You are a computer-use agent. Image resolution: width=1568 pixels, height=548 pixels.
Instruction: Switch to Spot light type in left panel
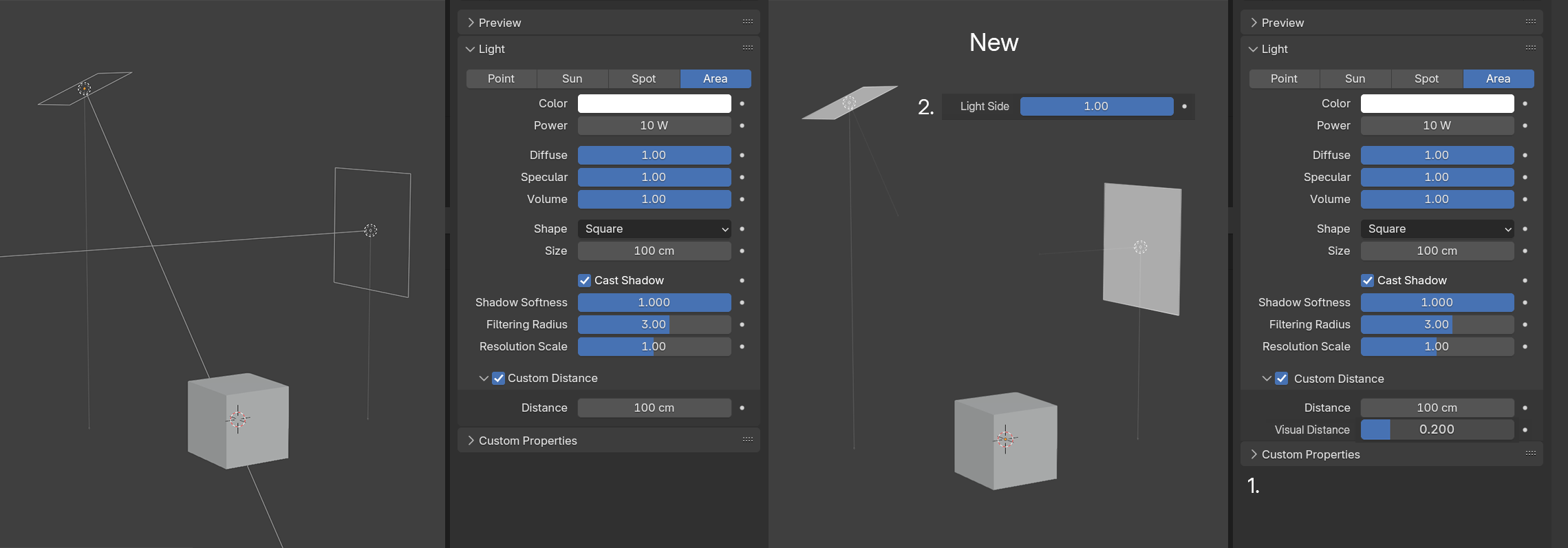pos(644,78)
